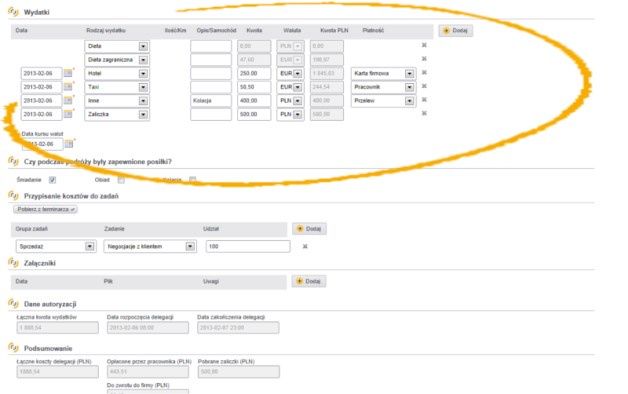Click the empty description field in Dieta row
The image size is (628, 394).
(x=211, y=46)
